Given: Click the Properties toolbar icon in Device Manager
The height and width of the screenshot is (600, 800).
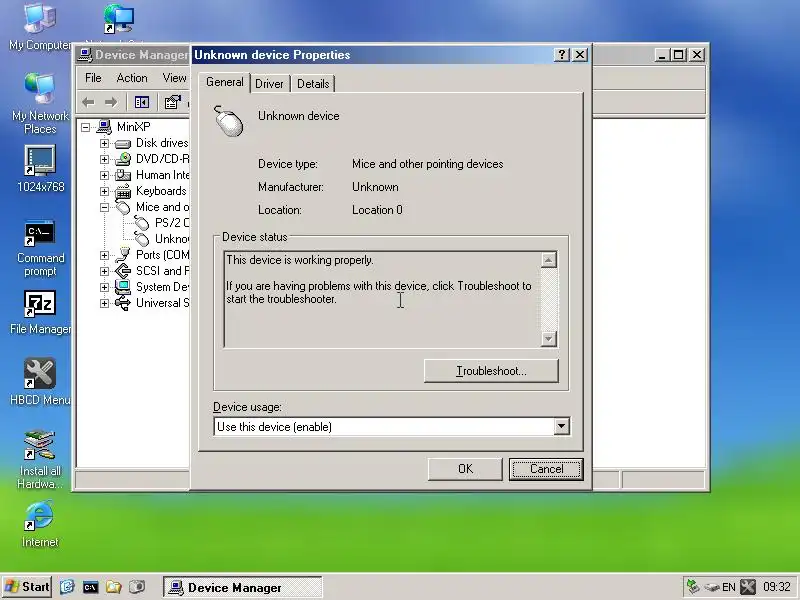Looking at the screenshot, I should click(x=172, y=103).
